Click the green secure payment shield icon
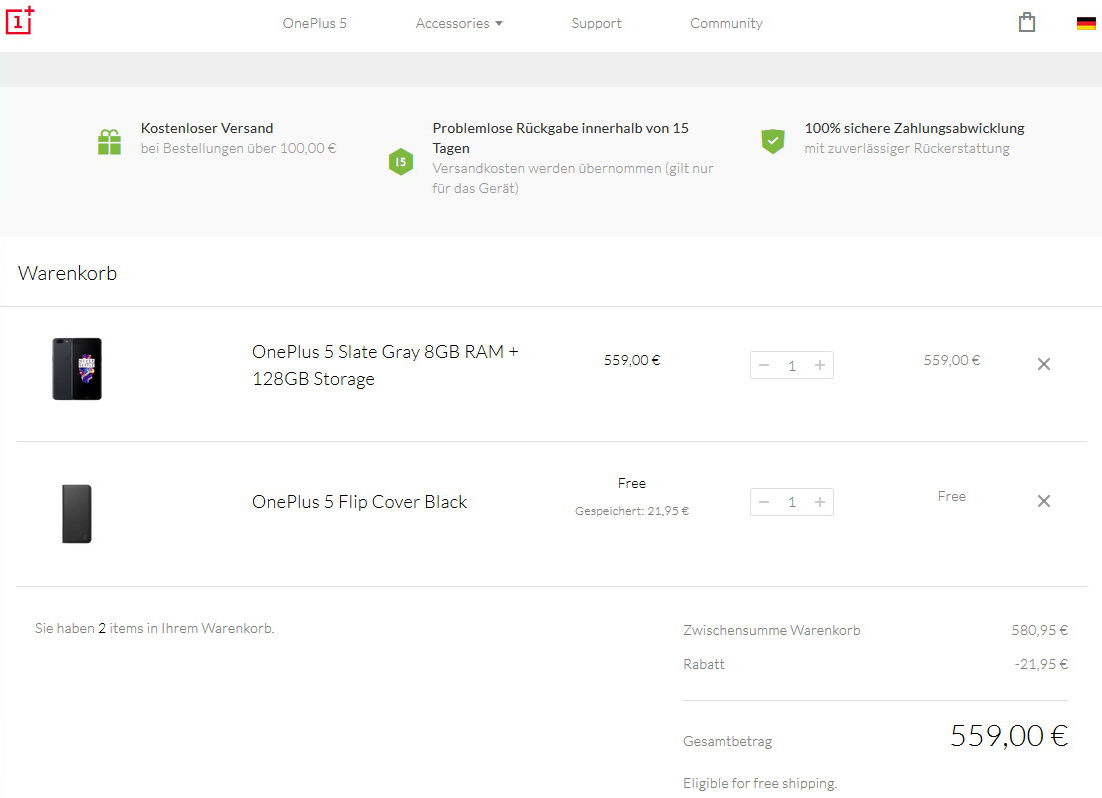 pyautogui.click(x=773, y=141)
